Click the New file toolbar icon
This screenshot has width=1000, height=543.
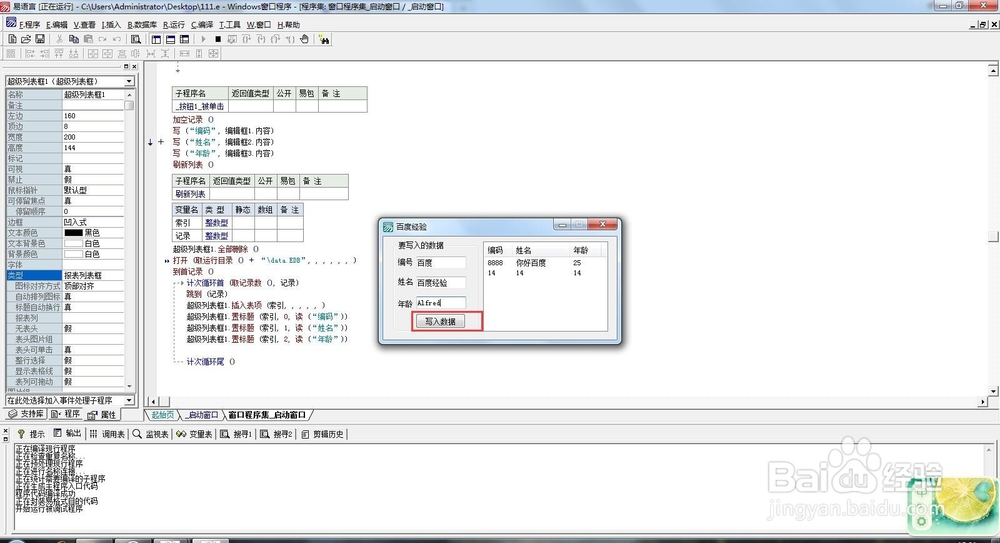(x=12, y=39)
